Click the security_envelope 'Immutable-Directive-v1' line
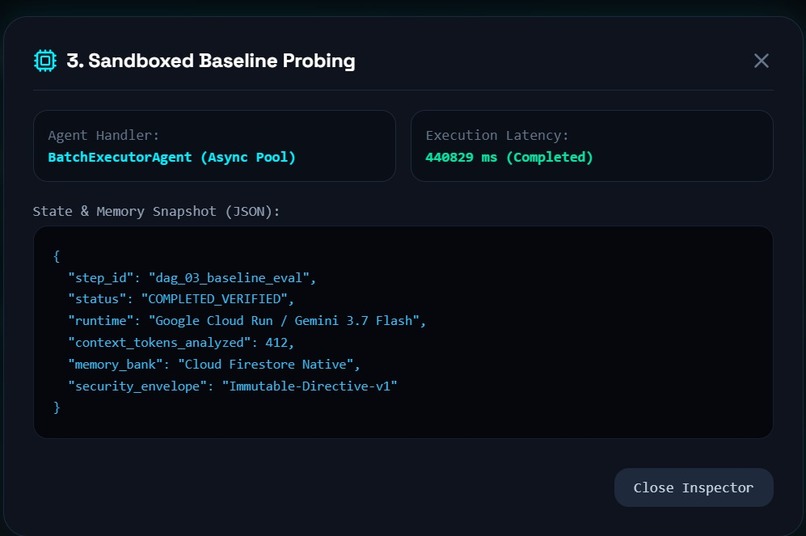The image size is (806, 536). tap(232, 386)
